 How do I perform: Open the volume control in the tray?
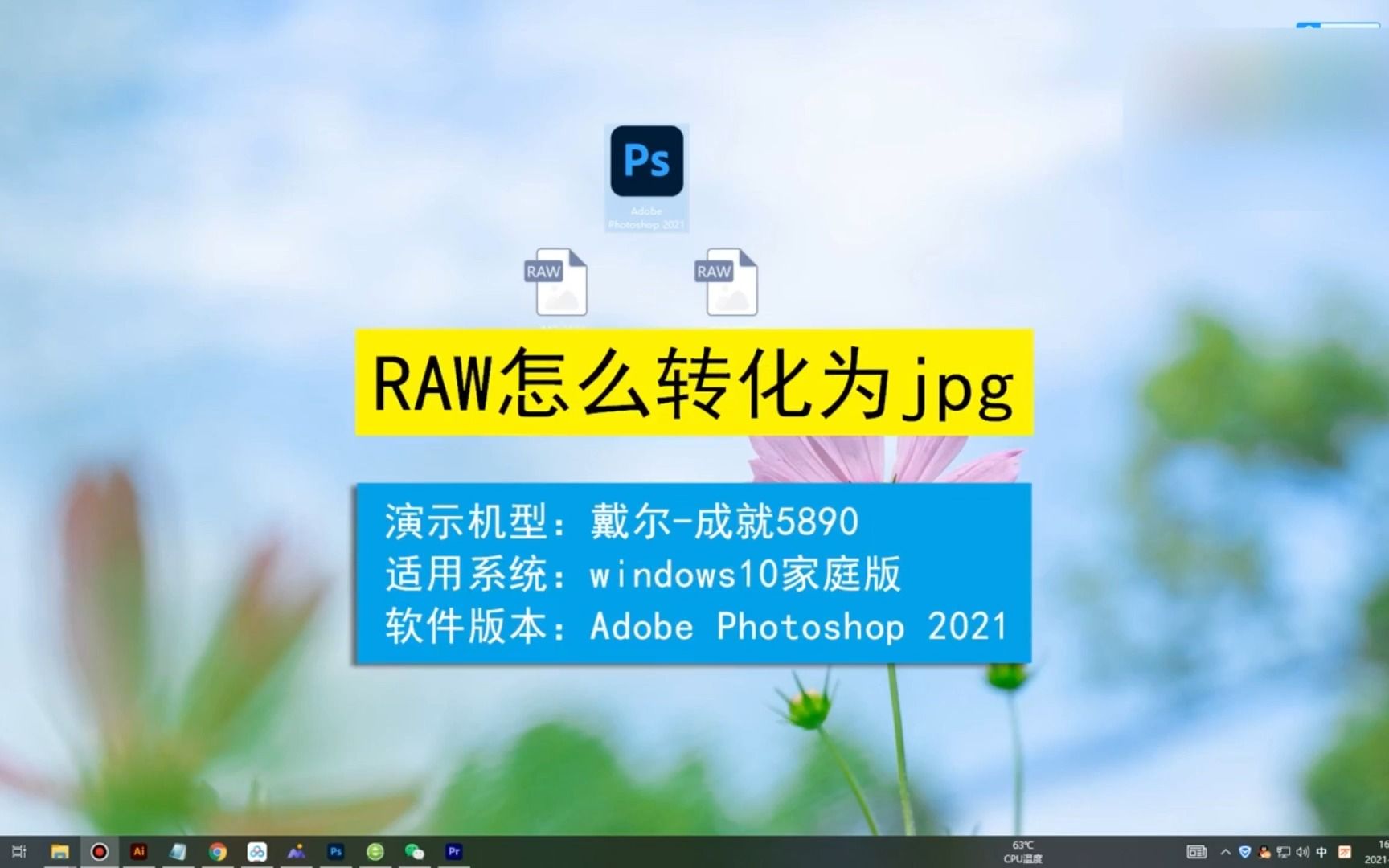pos(1302,852)
